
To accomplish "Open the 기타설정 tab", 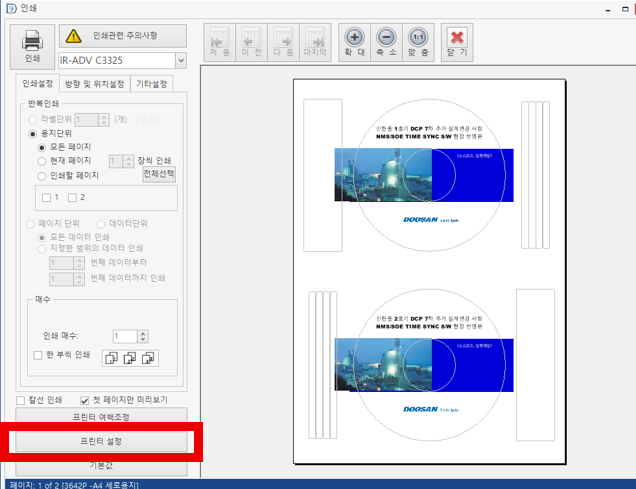I will tap(154, 84).
